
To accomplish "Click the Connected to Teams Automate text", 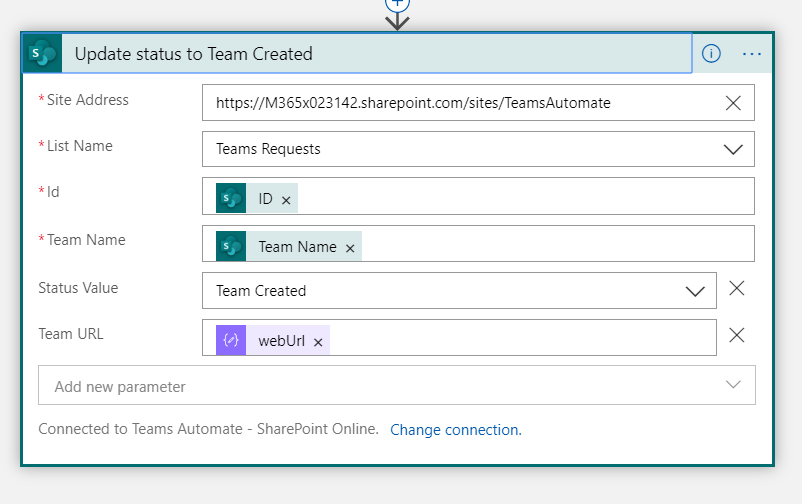I will 208,429.
